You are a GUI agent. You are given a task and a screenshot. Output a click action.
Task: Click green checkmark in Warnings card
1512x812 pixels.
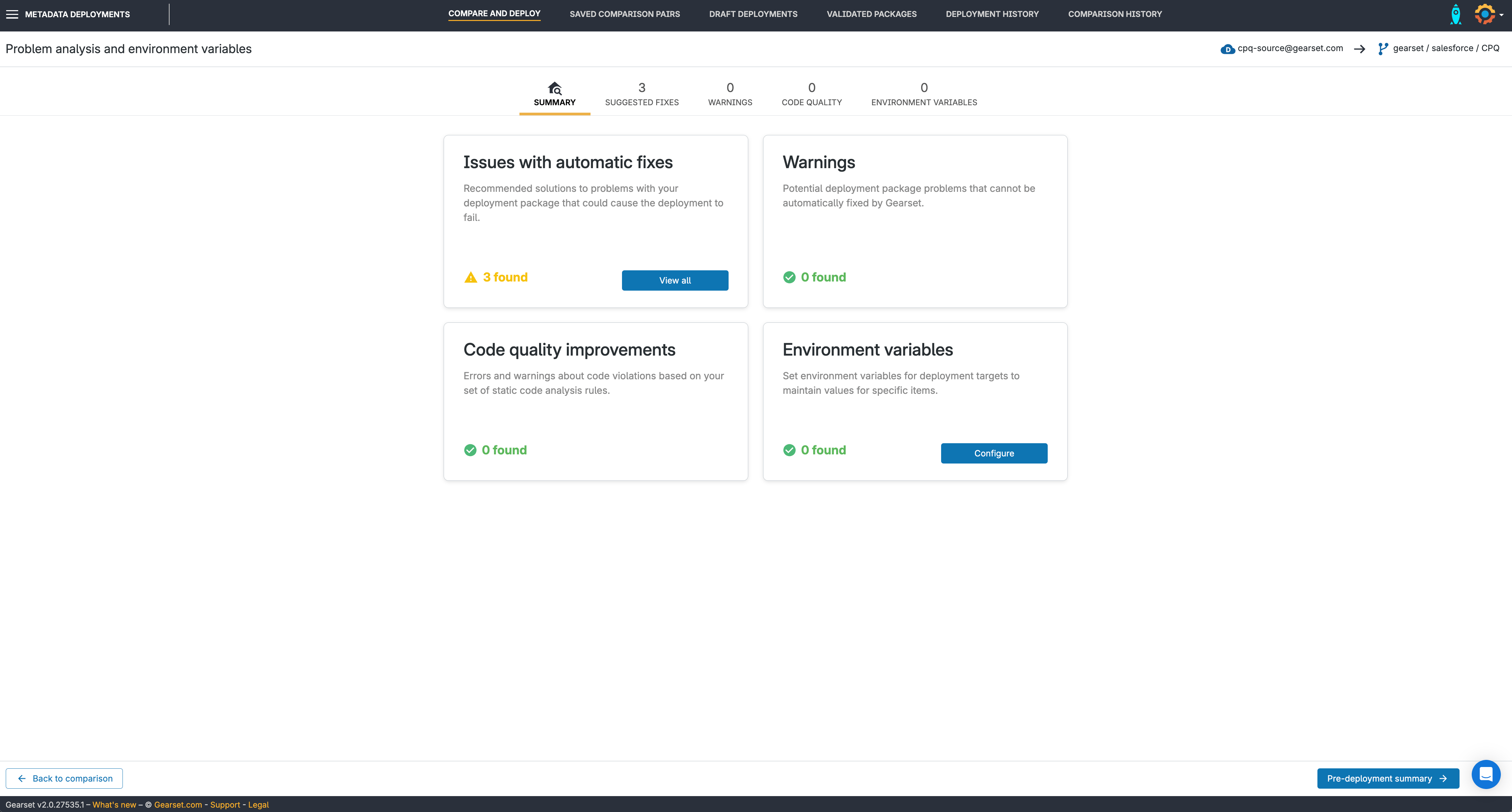(790, 277)
